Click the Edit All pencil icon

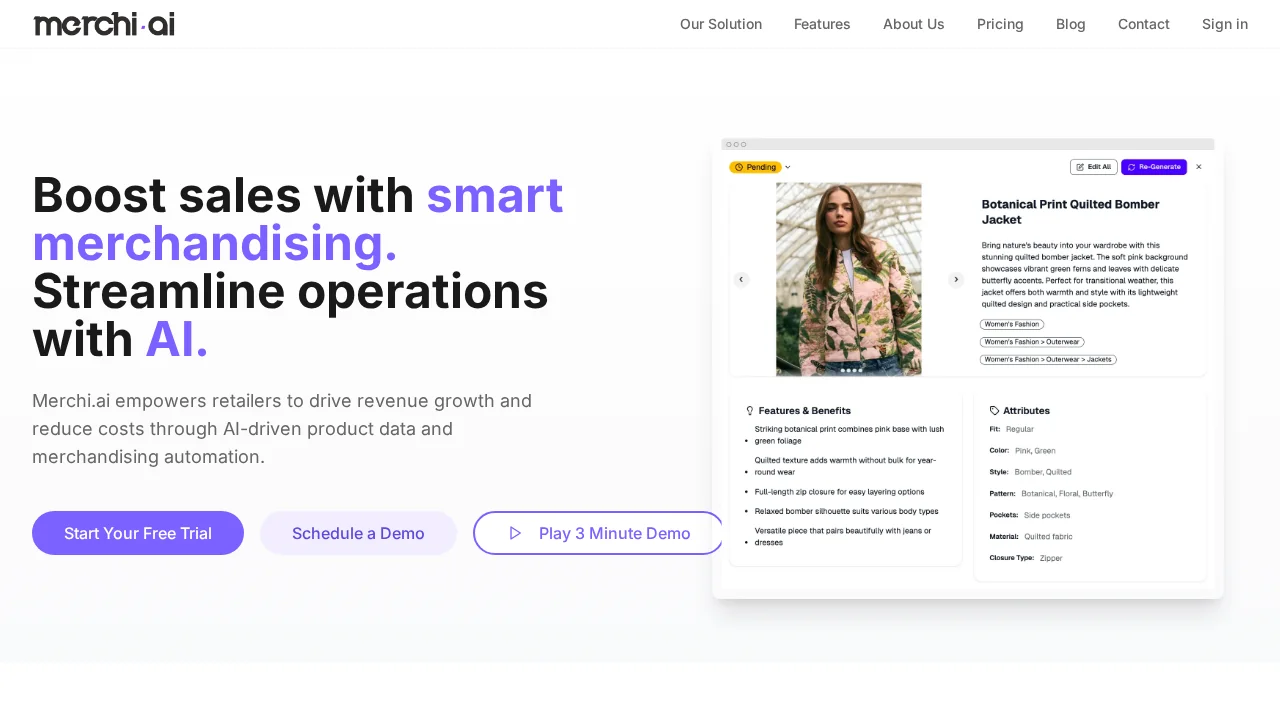1081,167
